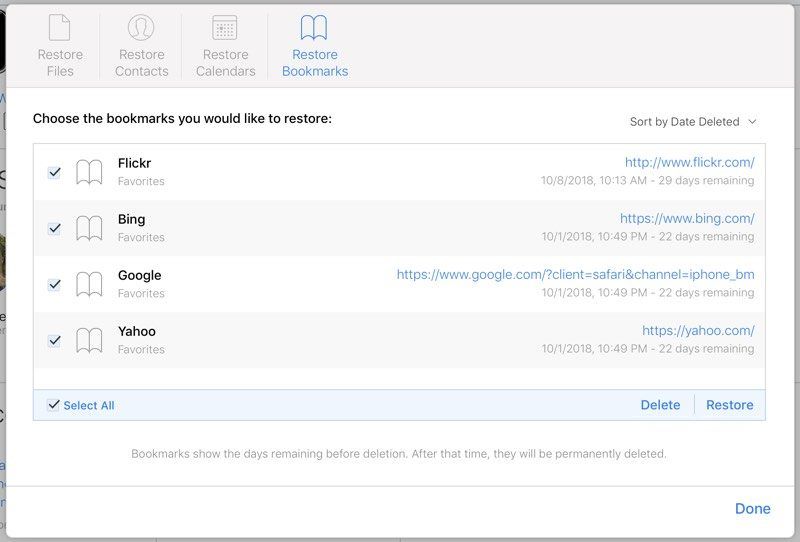Click the Restore Bookmarks book icon
800x542 pixels.
coord(314,27)
